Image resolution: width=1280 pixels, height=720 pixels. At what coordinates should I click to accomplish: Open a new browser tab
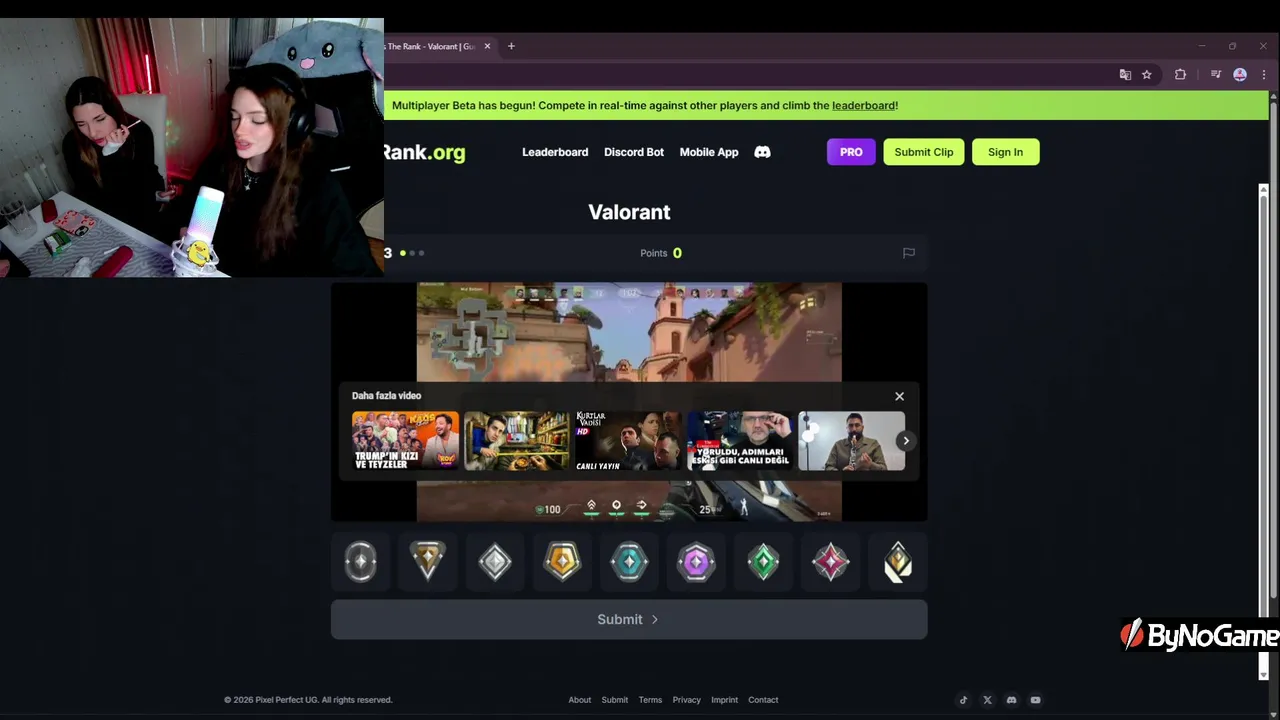point(511,46)
